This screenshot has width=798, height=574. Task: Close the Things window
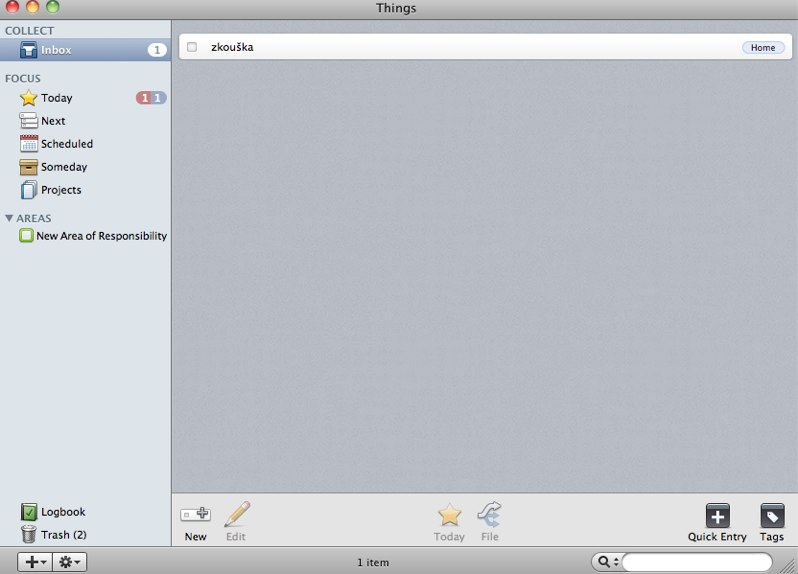[12, 6]
